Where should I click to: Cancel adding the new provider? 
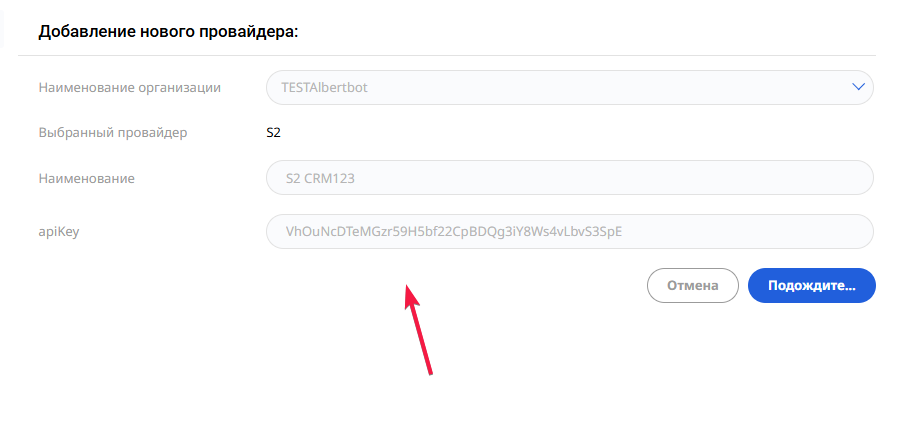click(x=692, y=285)
